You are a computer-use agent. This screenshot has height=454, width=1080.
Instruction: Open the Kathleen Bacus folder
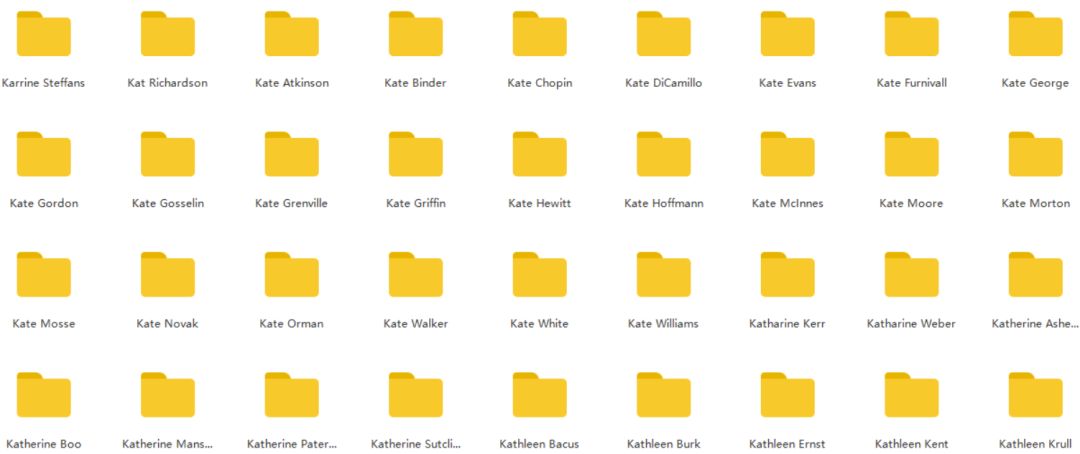pyautogui.click(x=539, y=395)
